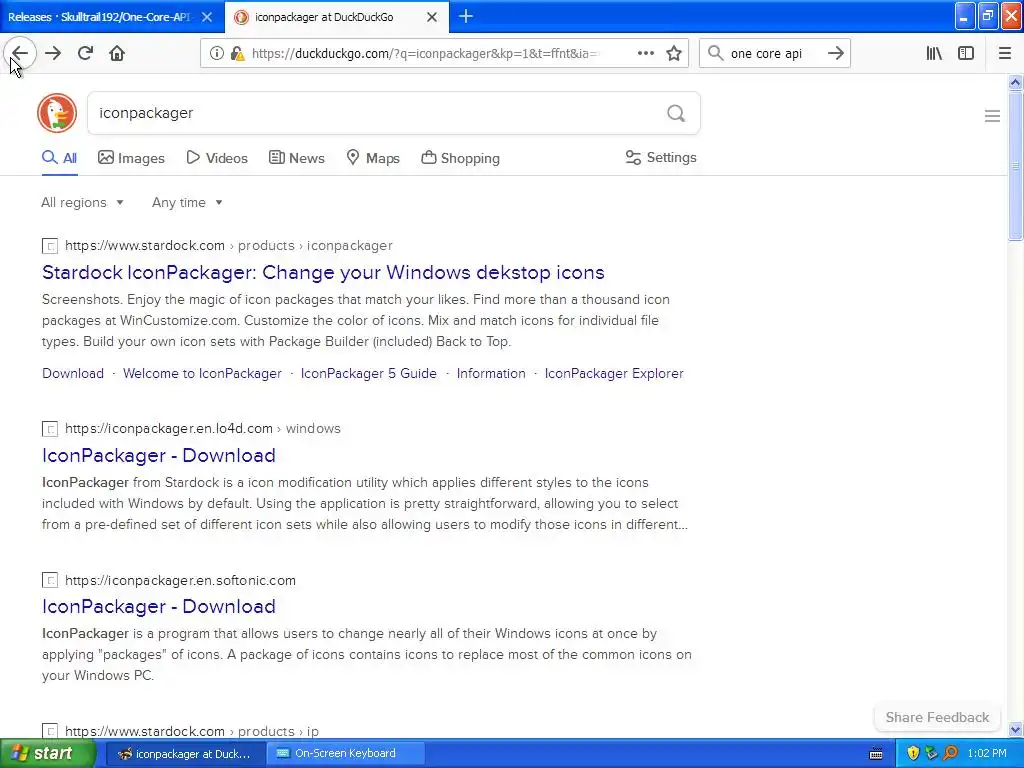Image resolution: width=1024 pixels, height=768 pixels.
Task: Click the favicon beside iconpackager.en.lo4d.com
Action: tap(50, 429)
